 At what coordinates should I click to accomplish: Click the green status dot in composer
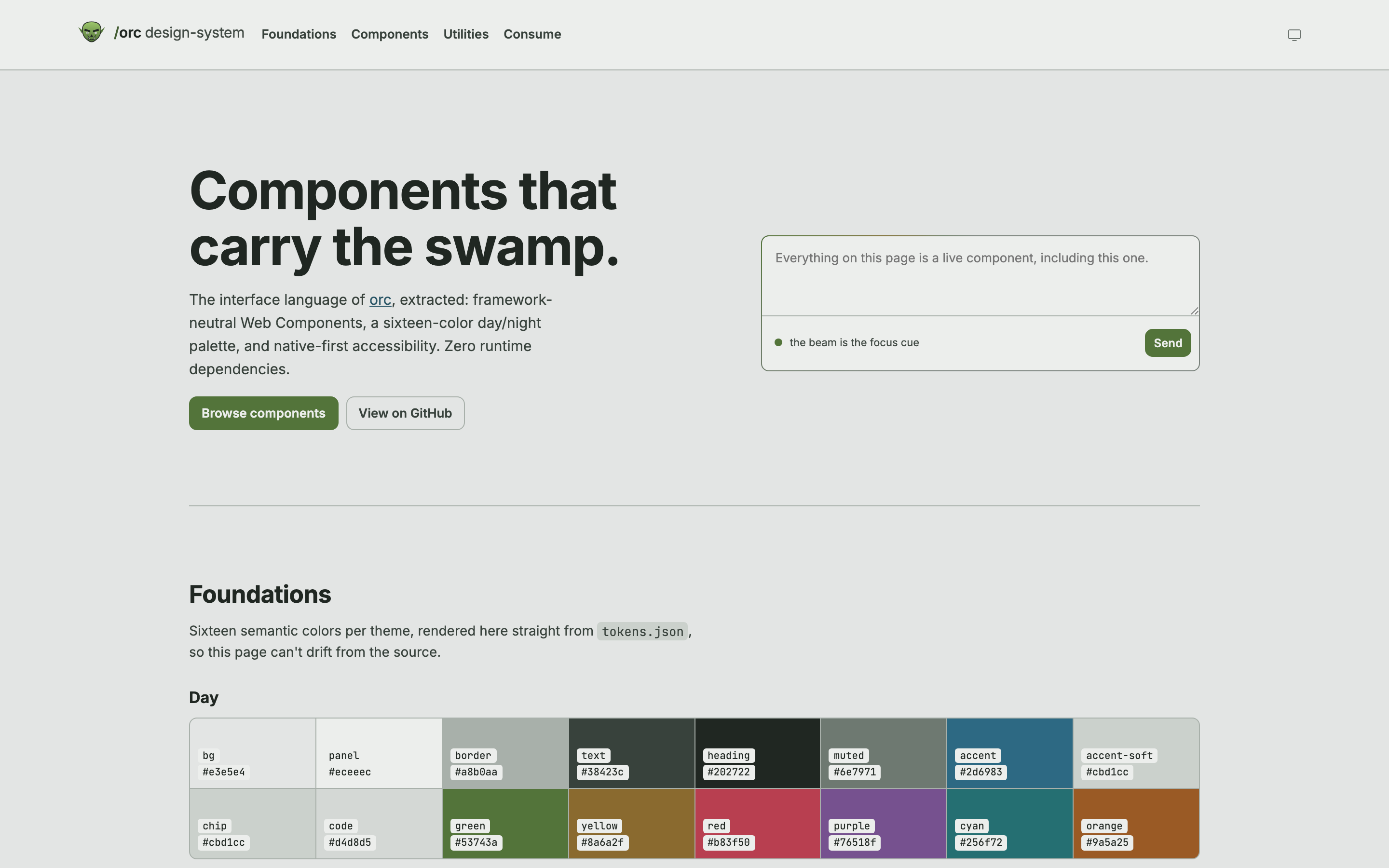tap(778, 343)
